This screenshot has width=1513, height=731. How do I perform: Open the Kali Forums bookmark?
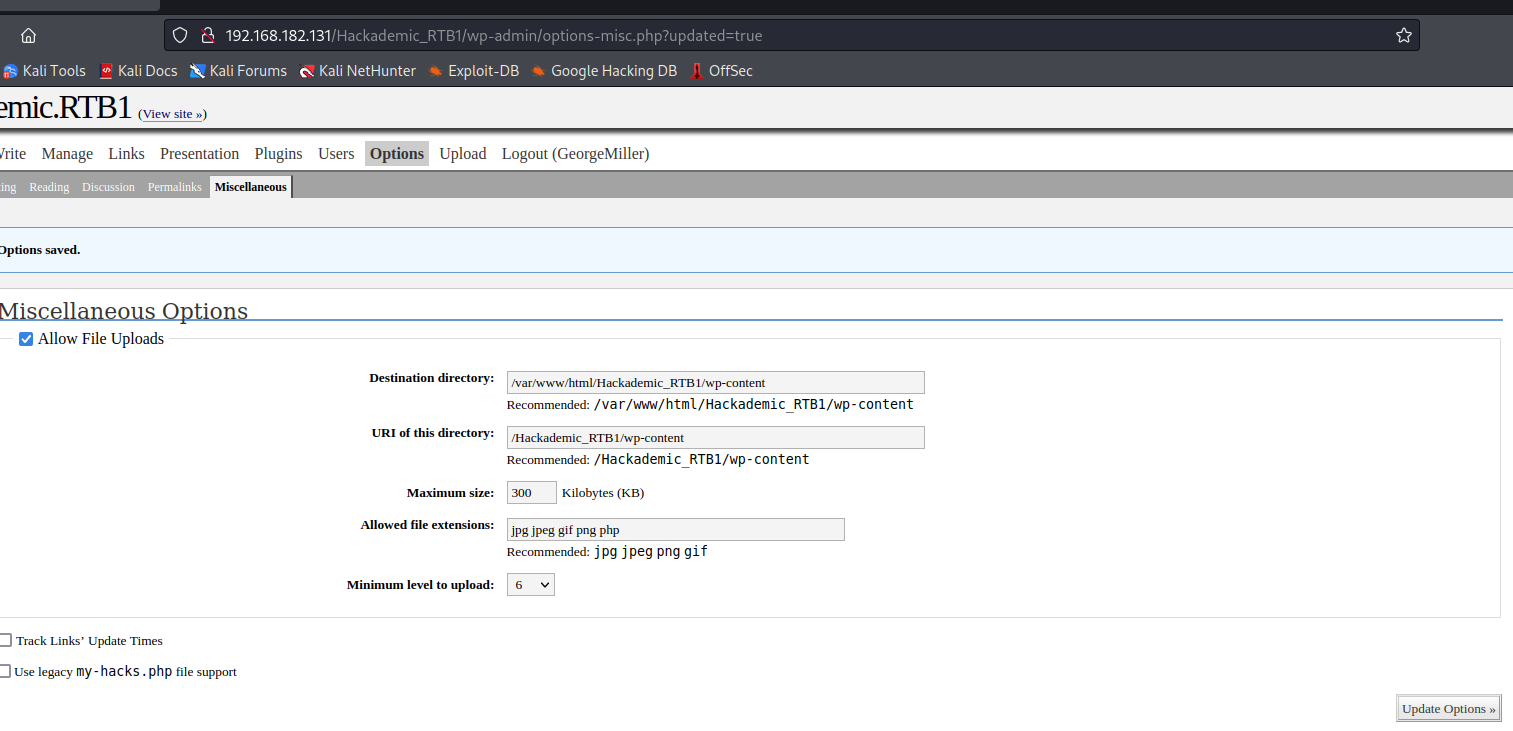click(x=239, y=71)
